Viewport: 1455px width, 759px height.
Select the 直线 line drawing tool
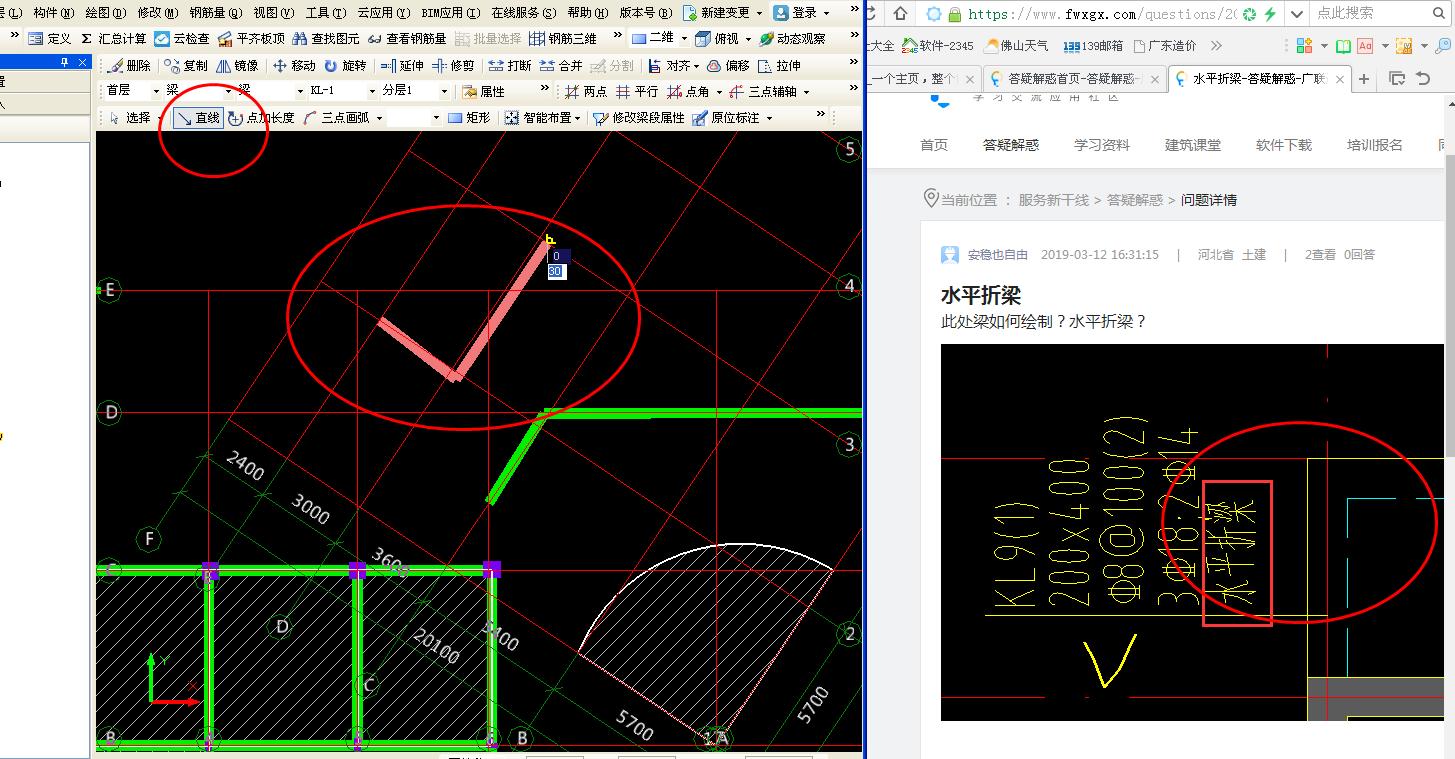point(198,117)
